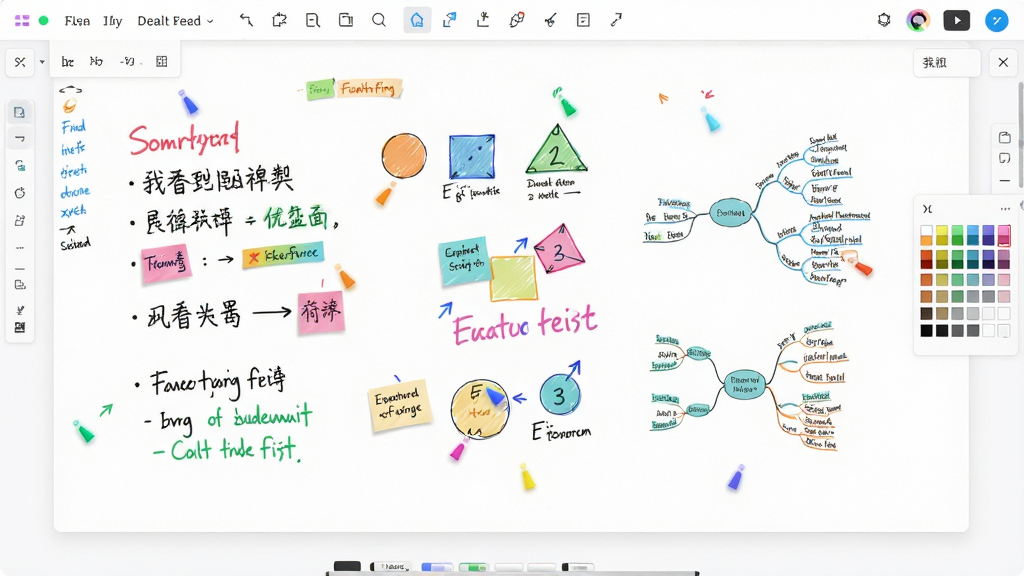Viewport: 1024px width, 576px height.
Task: Open the colorful round profile avatar
Action: (x=918, y=20)
